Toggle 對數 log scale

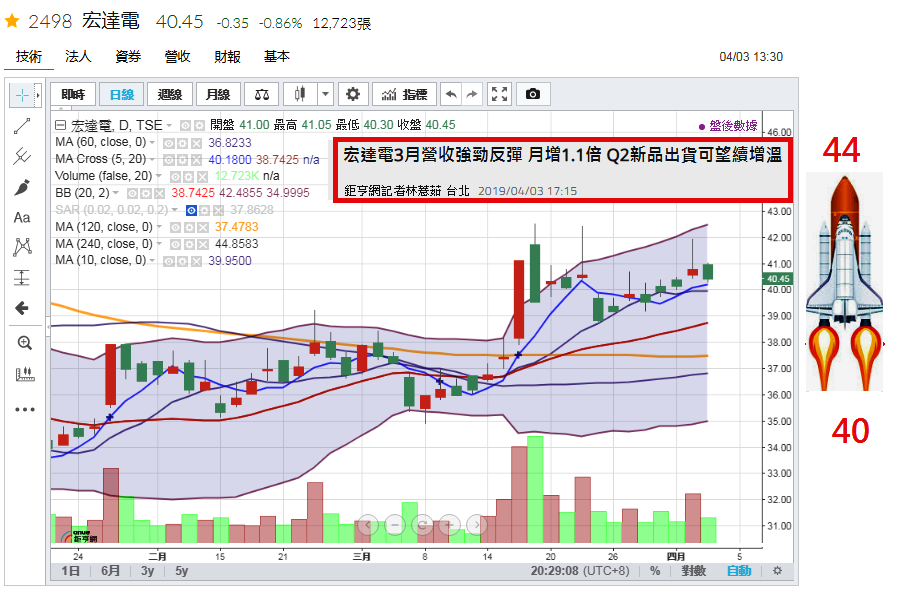[x=694, y=571]
